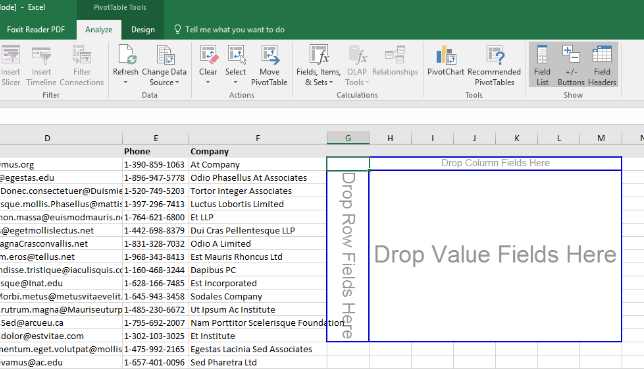Toggle the Field List pane
Viewport: 644px width, 369px height.
point(542,65)
